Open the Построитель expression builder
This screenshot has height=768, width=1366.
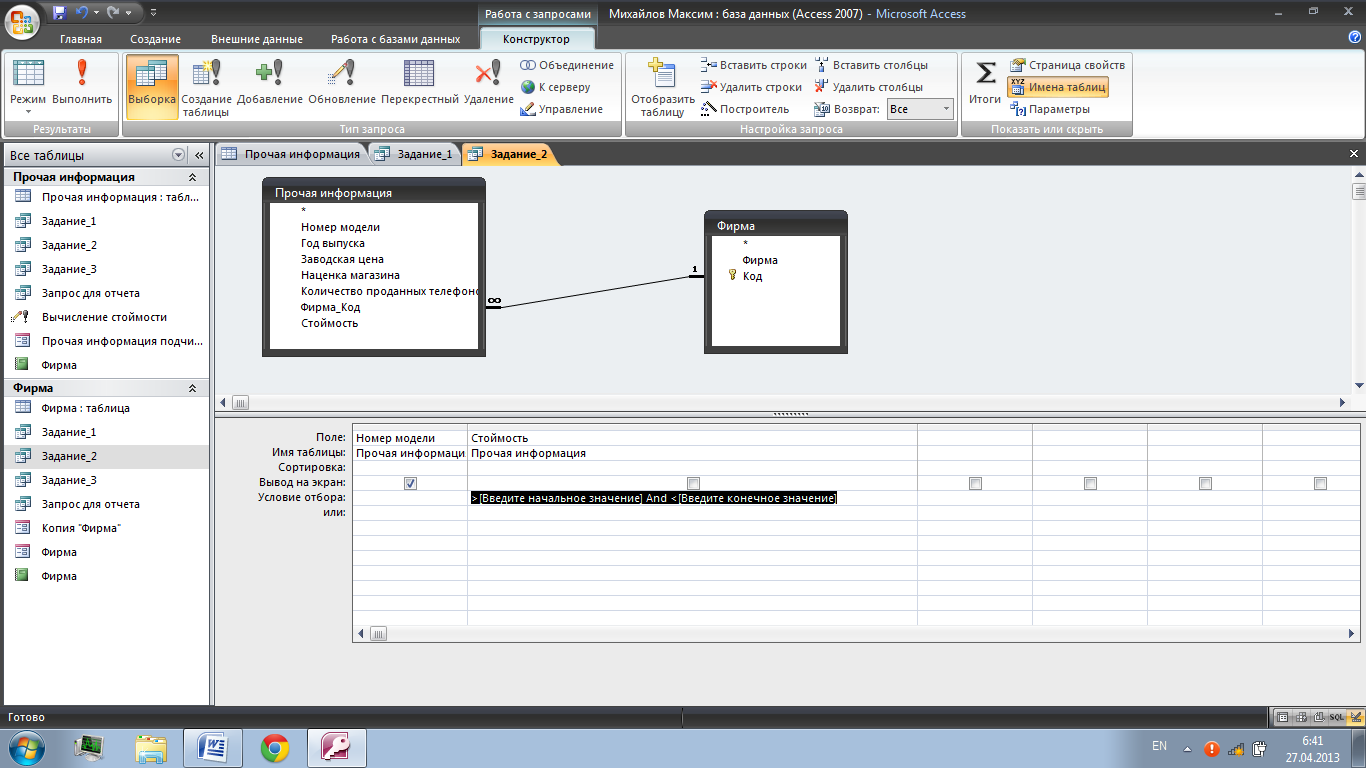[745, 109]
